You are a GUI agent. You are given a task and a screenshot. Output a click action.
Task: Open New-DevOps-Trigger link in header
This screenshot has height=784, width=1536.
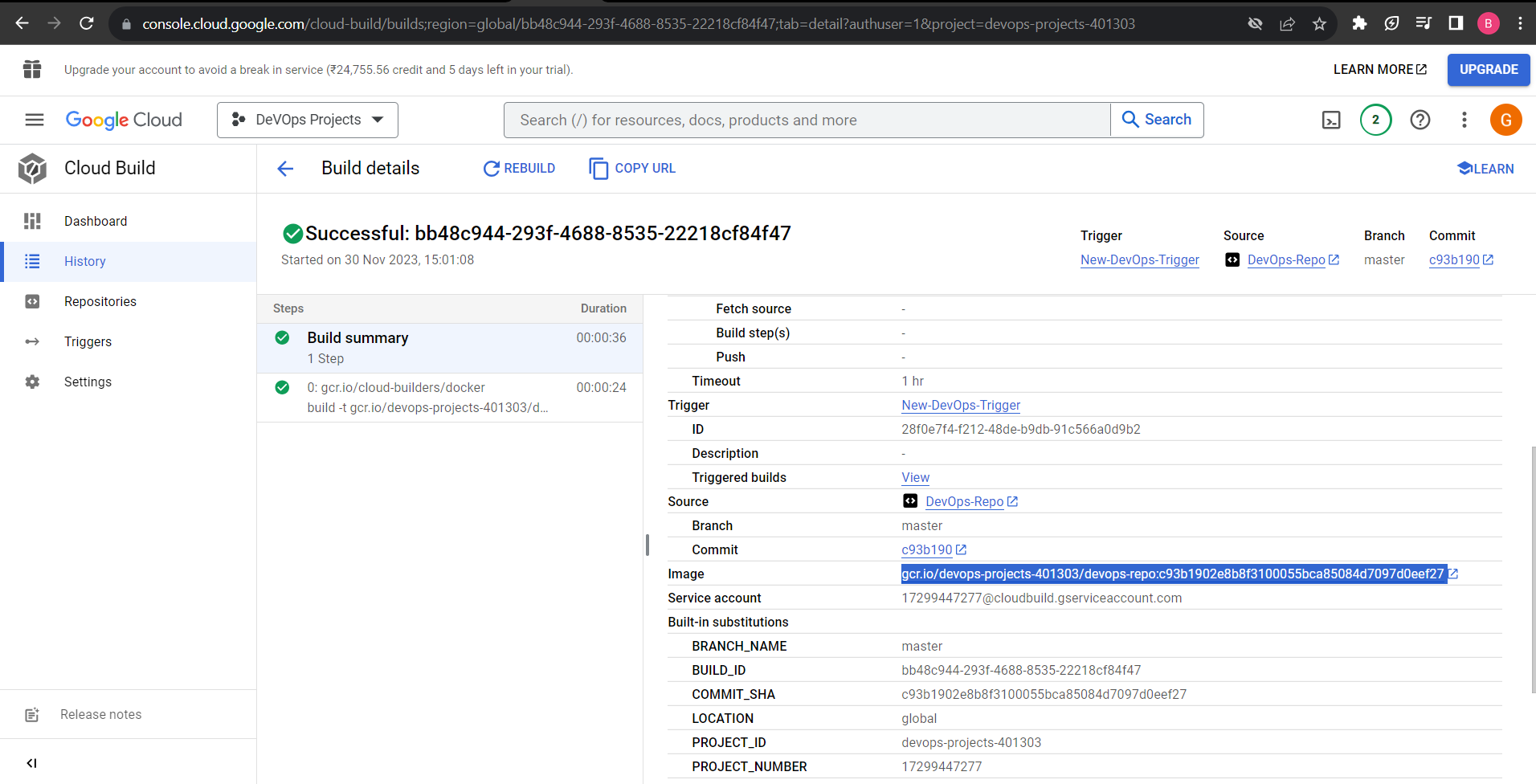(1139, 260)
